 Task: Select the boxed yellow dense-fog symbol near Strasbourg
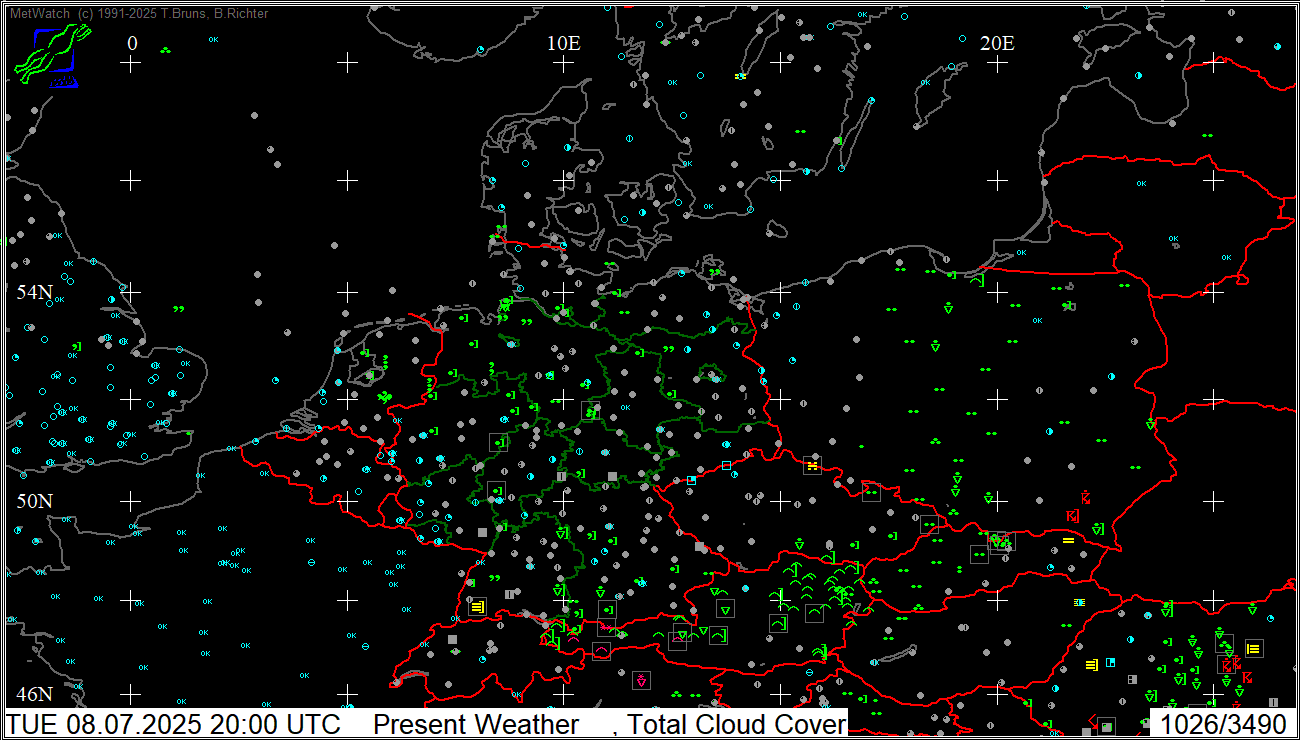(477, 606)
